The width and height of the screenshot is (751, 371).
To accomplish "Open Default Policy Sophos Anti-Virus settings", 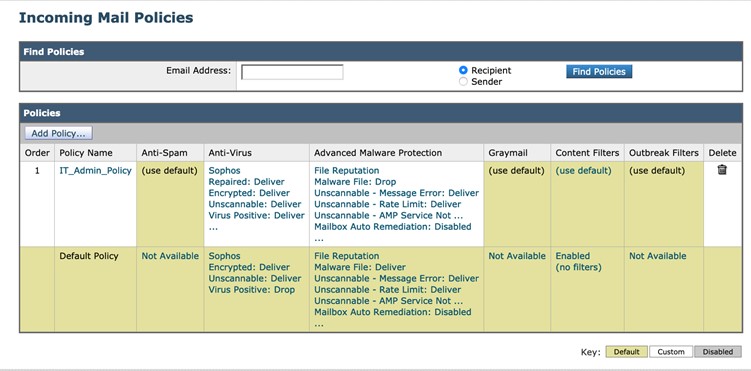I will click(x=225, y=256).
